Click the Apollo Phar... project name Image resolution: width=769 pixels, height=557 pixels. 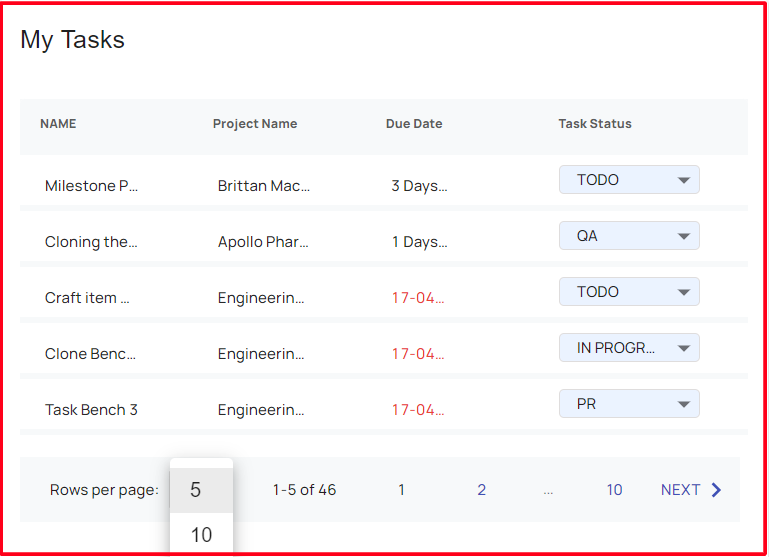coord(263,242)
